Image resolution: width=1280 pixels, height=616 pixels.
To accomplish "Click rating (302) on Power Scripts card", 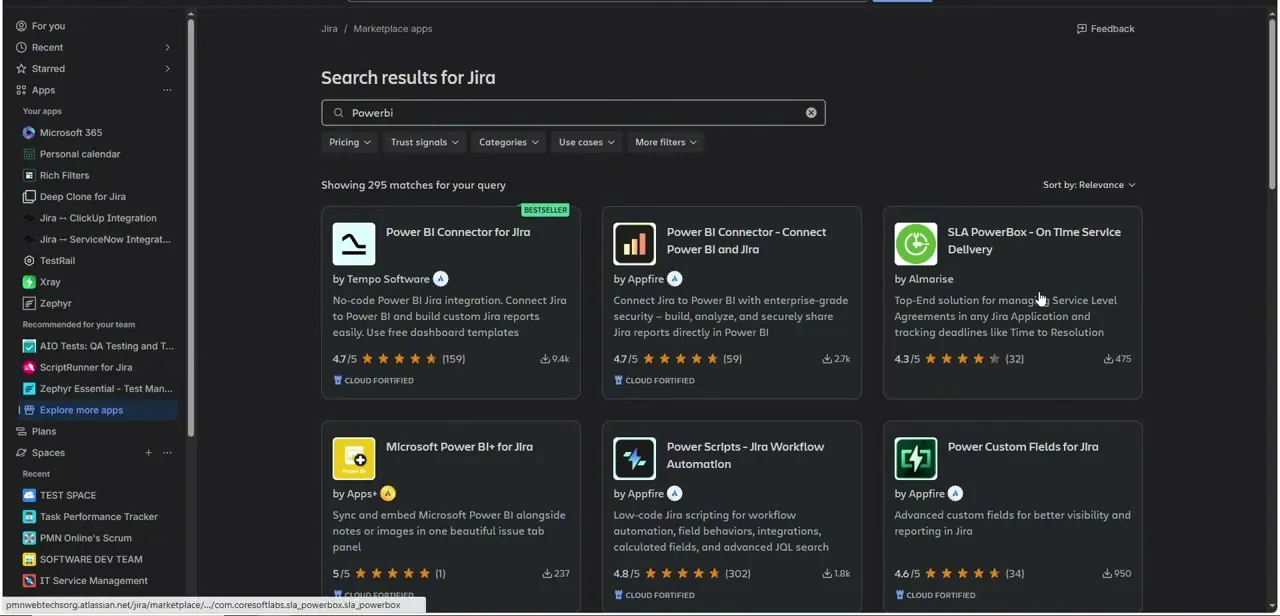I will tap(737, 574).
